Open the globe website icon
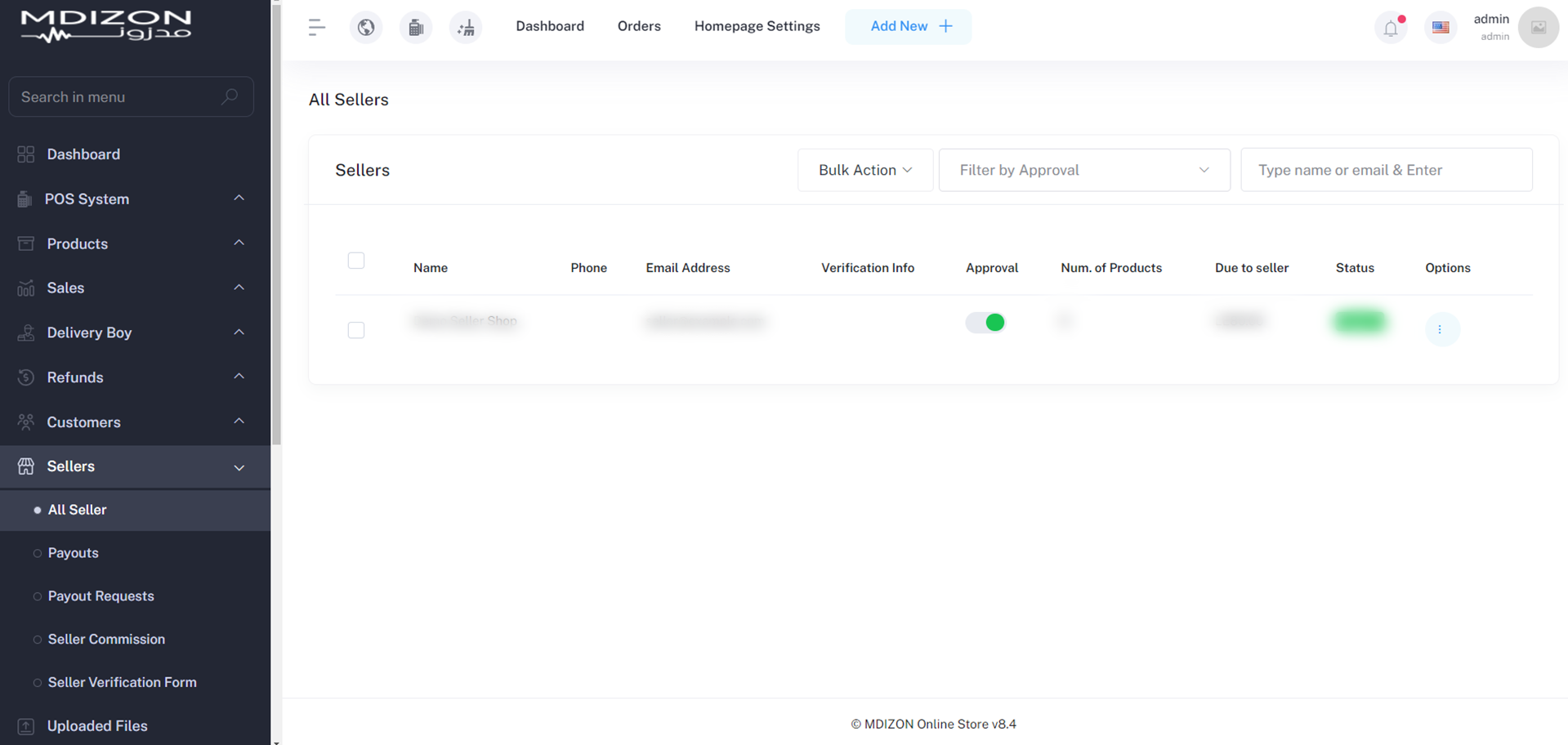This screenshot has width=1568, height=745. tap(366, 27)
